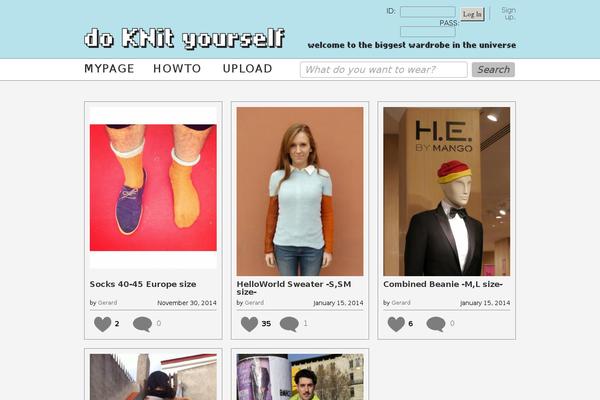Like the Combined Beanie post
This screenshot has width=600, height=400.
[396, 324]
